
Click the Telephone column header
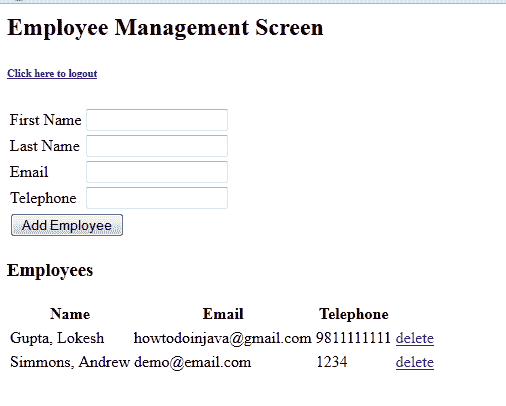tap(354, 314)
